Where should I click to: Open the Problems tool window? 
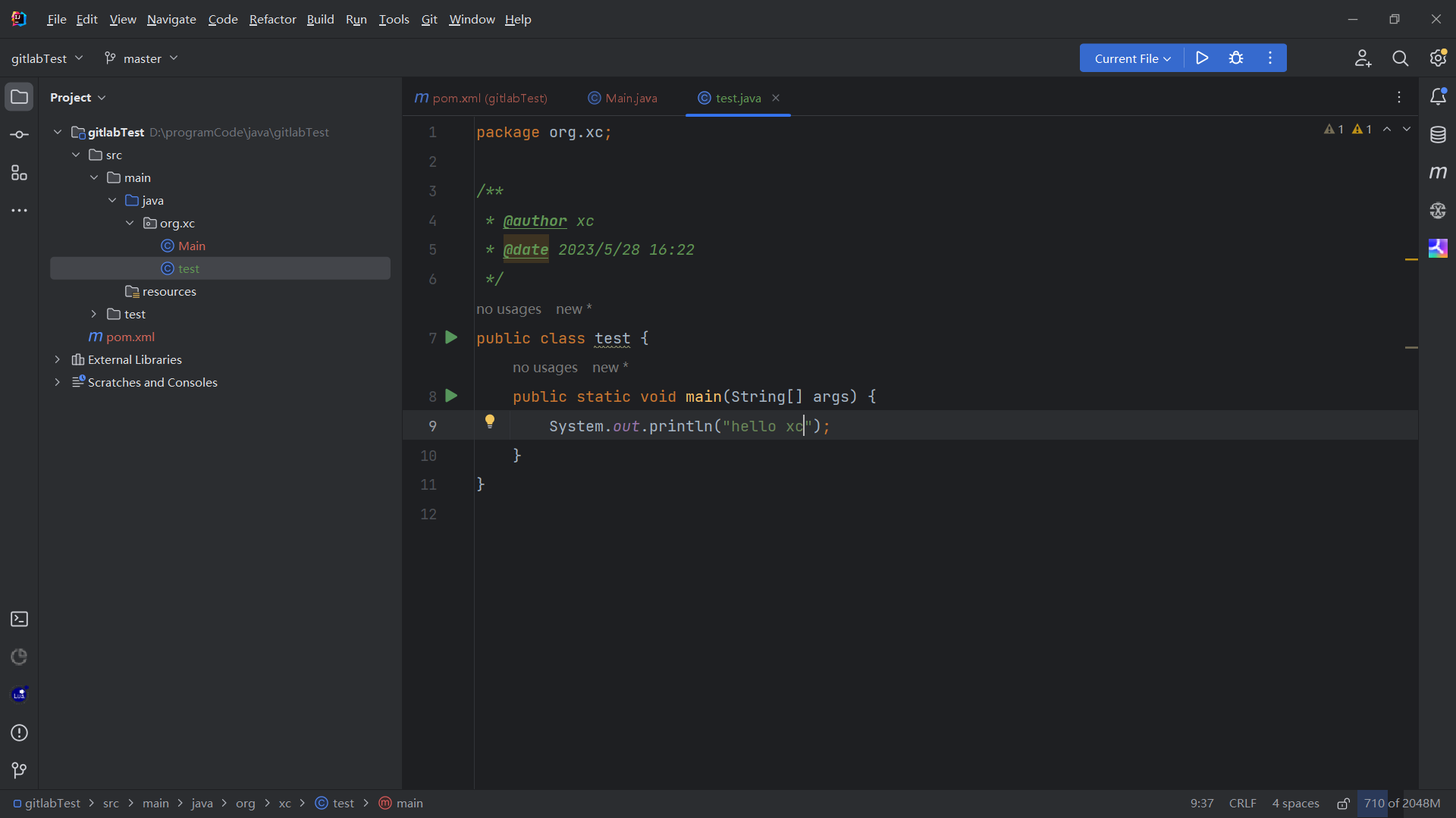(x=19, y=733)
